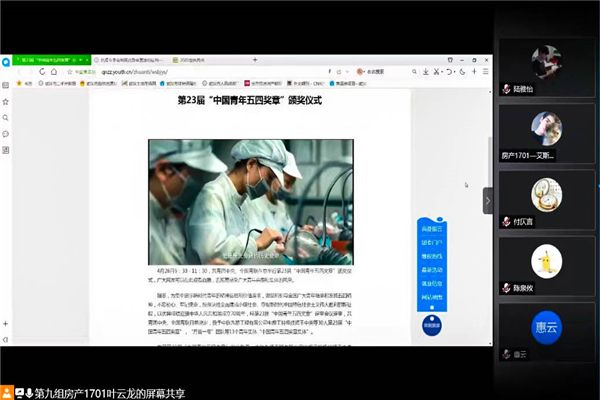Open the hamburger main menu of the browser

[486, 72]
